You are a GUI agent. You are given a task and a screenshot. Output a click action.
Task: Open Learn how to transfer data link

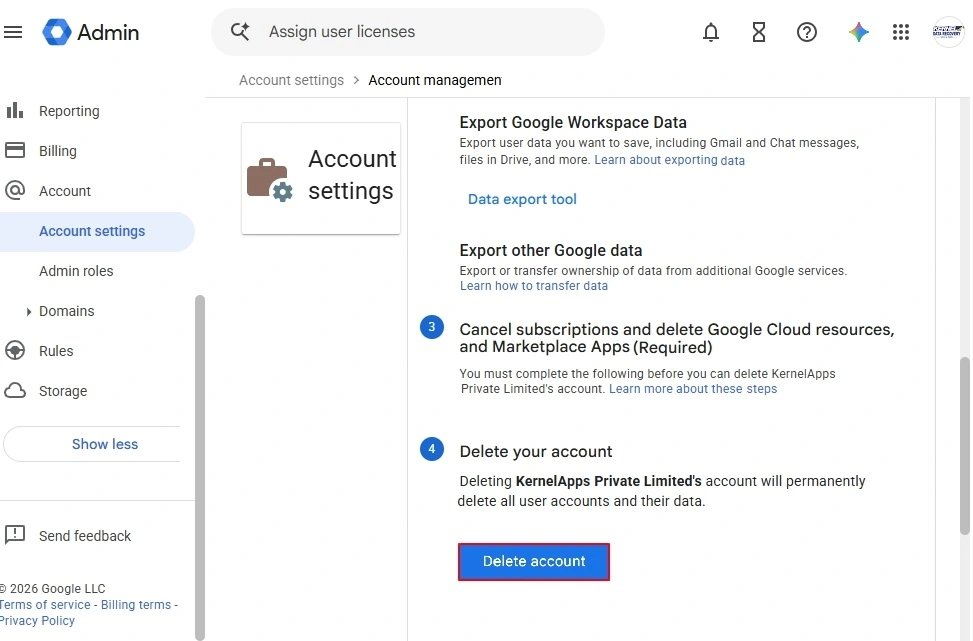(534, 285)
